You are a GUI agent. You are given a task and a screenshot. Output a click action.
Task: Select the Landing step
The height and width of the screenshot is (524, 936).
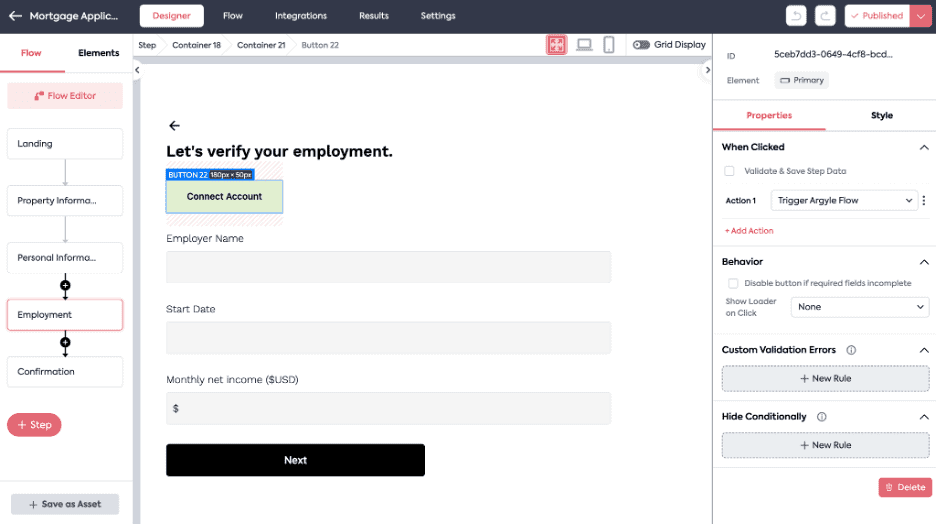pyautogui.click(x=65, y=144)
